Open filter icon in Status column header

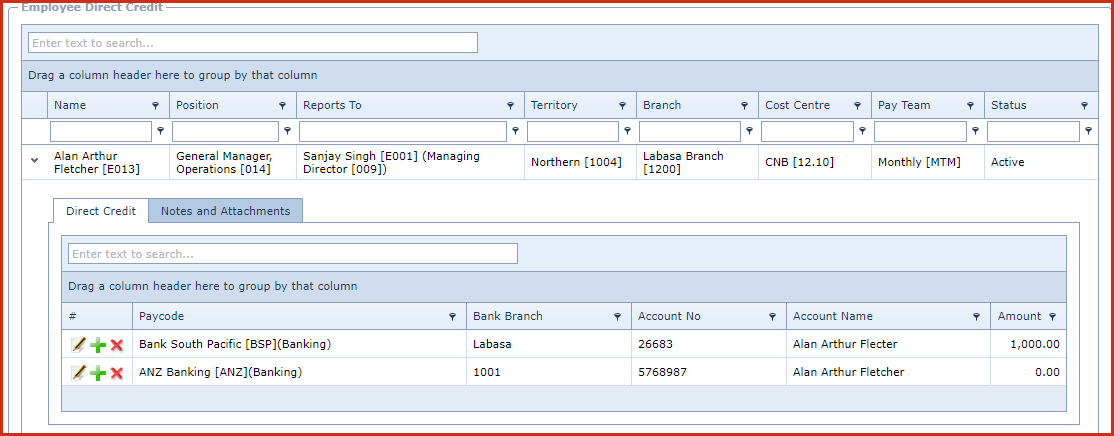1084,106
